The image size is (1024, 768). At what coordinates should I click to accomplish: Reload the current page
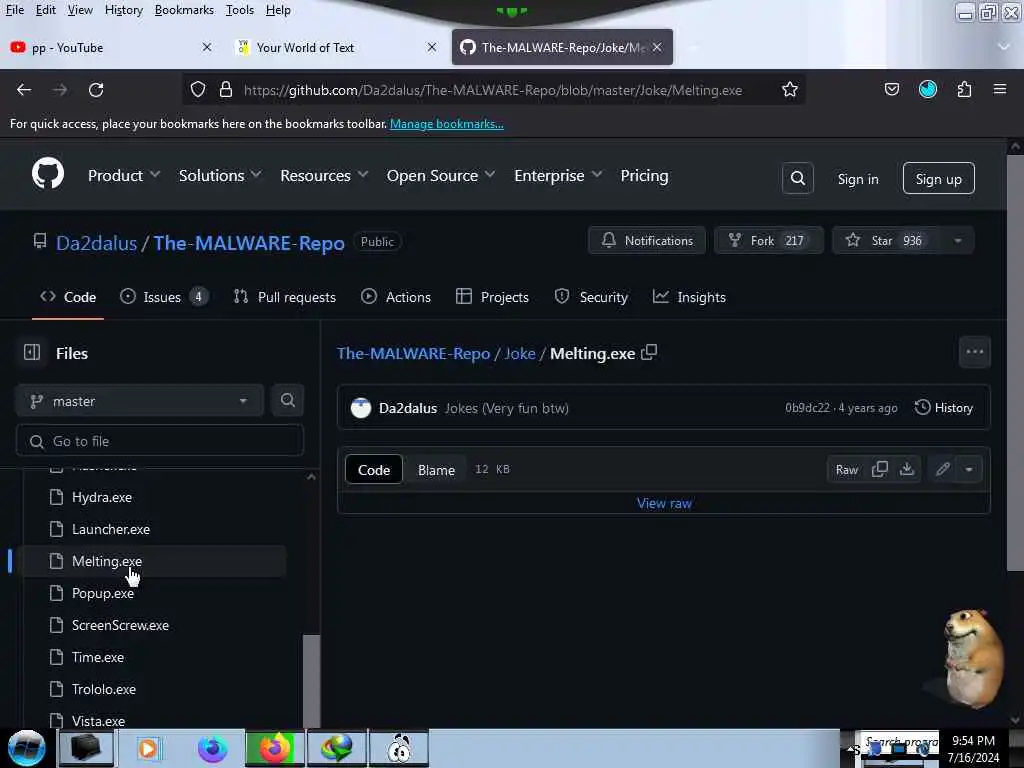coord(96,89)
